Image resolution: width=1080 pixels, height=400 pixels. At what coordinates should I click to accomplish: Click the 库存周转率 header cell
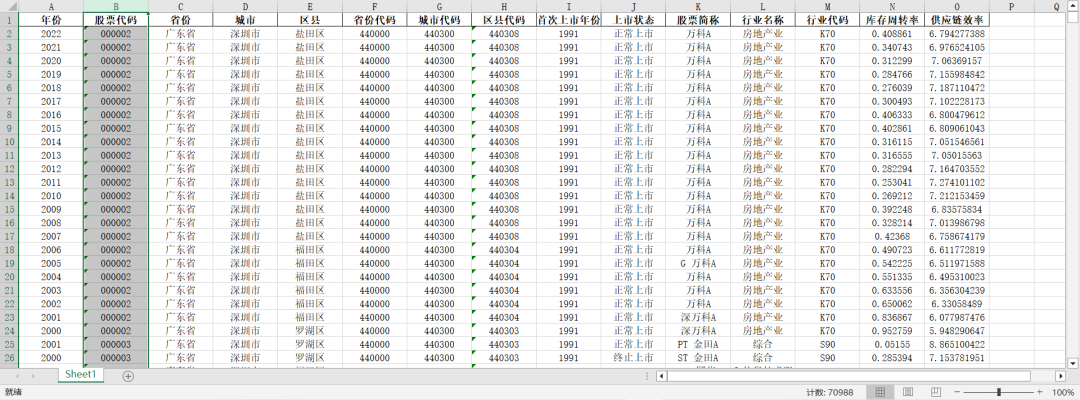tap(893, 20)
